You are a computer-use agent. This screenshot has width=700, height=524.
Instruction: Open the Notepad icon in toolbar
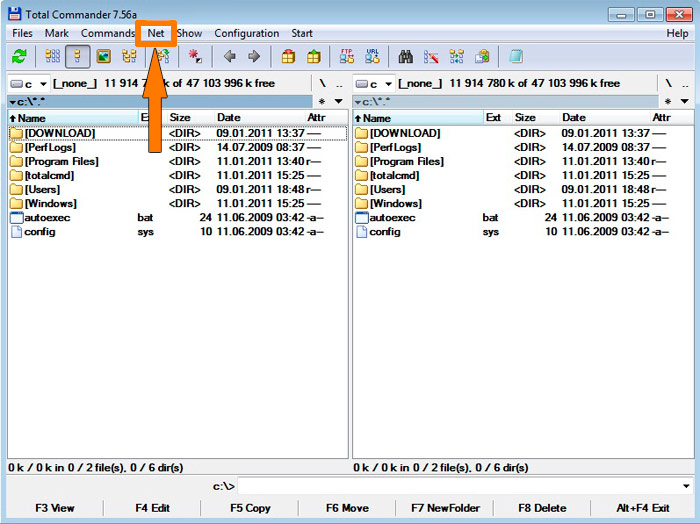click(x=516, y=57)
